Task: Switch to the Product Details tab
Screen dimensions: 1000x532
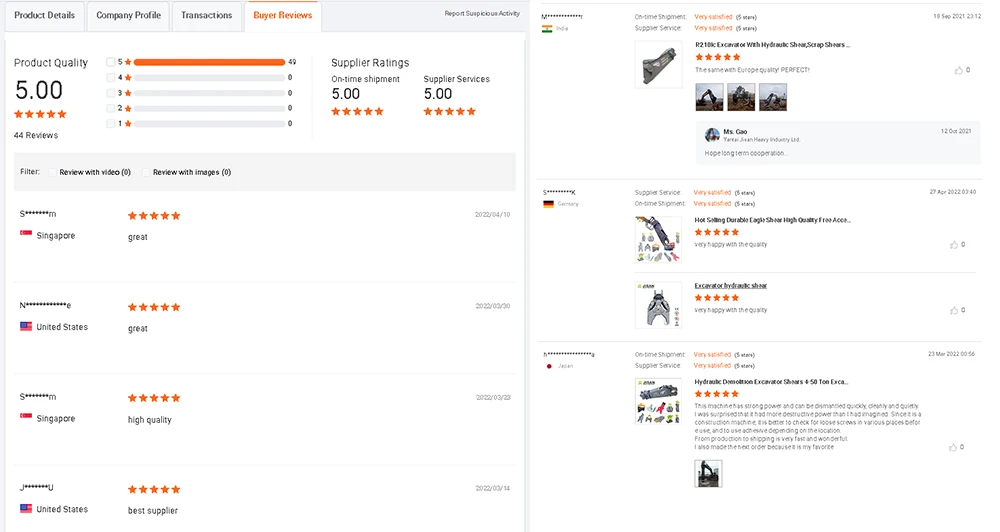Action: pos(44,15)
